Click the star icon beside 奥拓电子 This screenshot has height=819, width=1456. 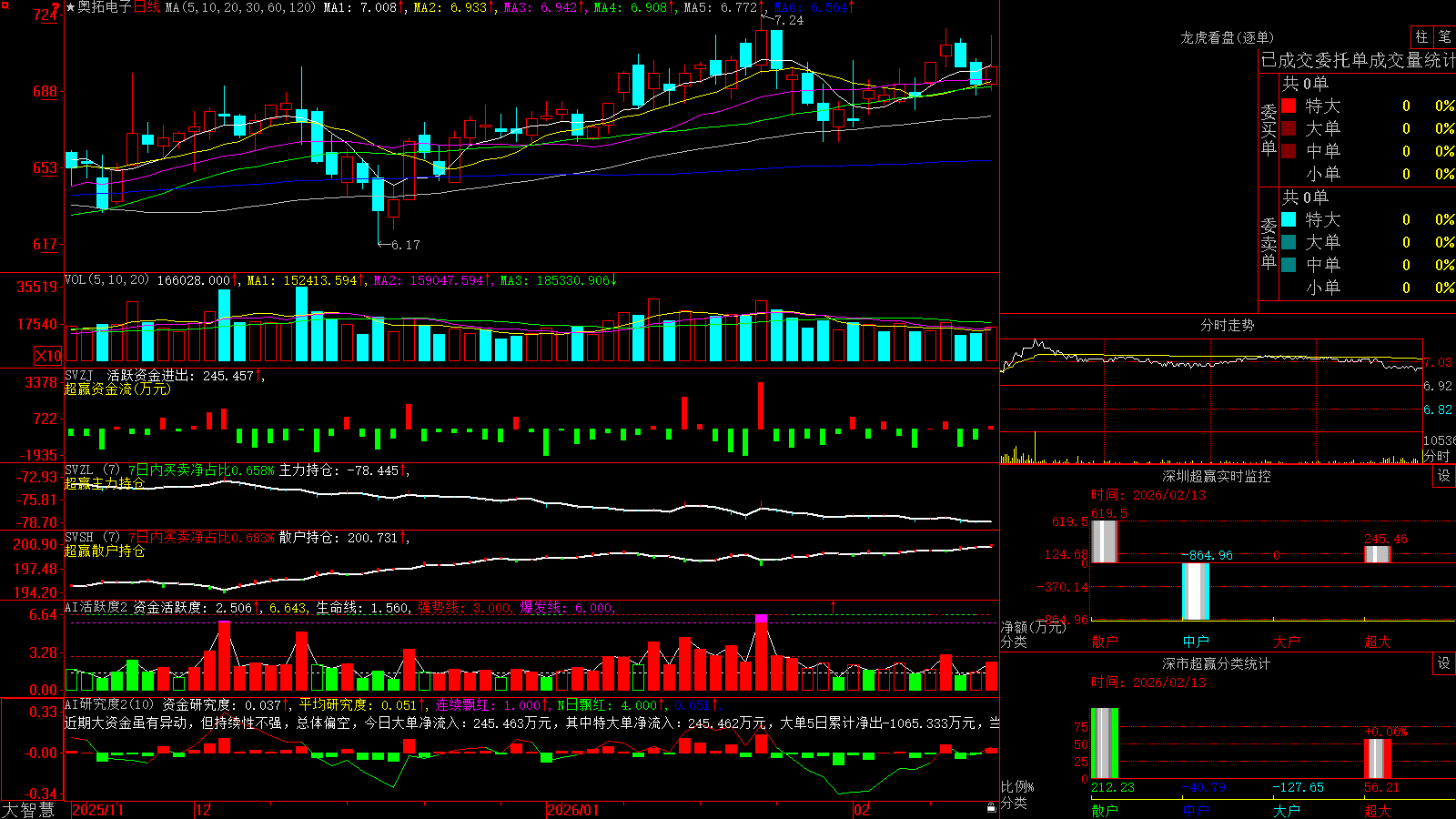coord(70,7)
